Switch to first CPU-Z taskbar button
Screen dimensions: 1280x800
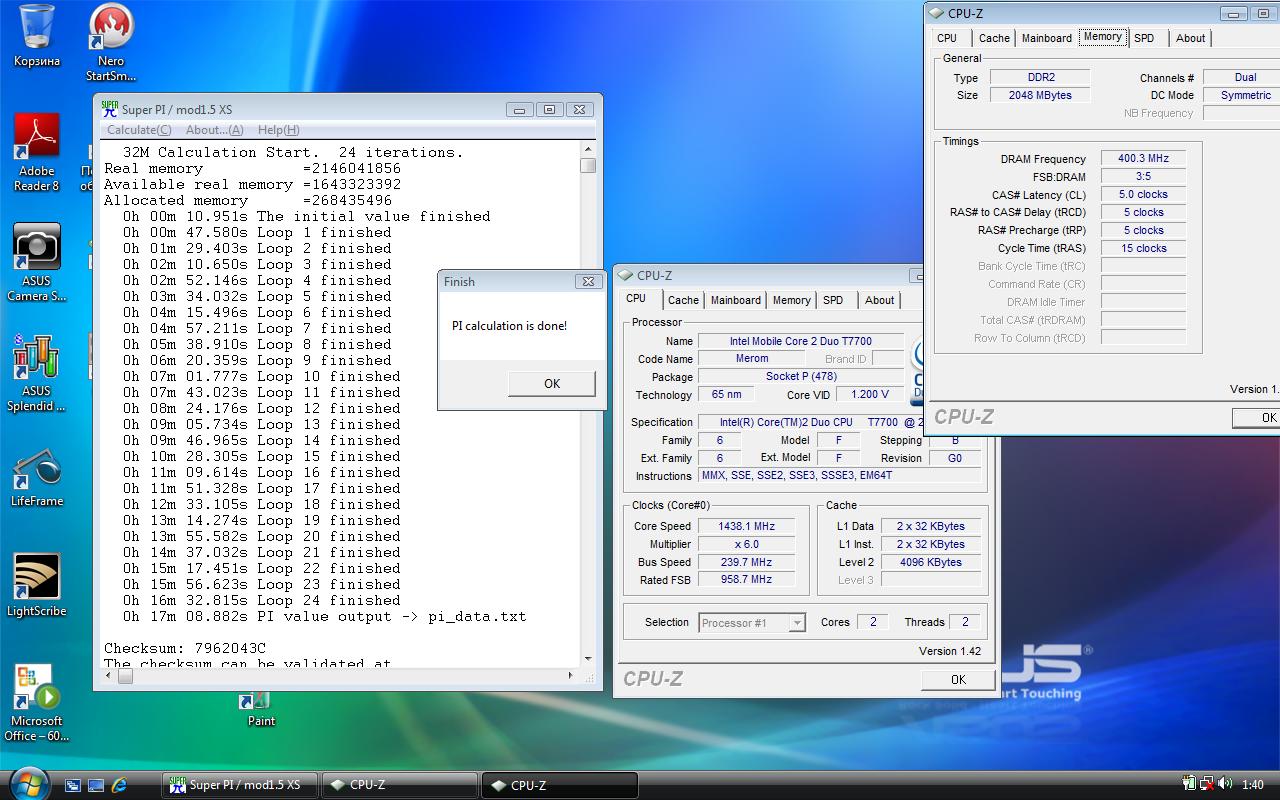(x=400, y=785)
